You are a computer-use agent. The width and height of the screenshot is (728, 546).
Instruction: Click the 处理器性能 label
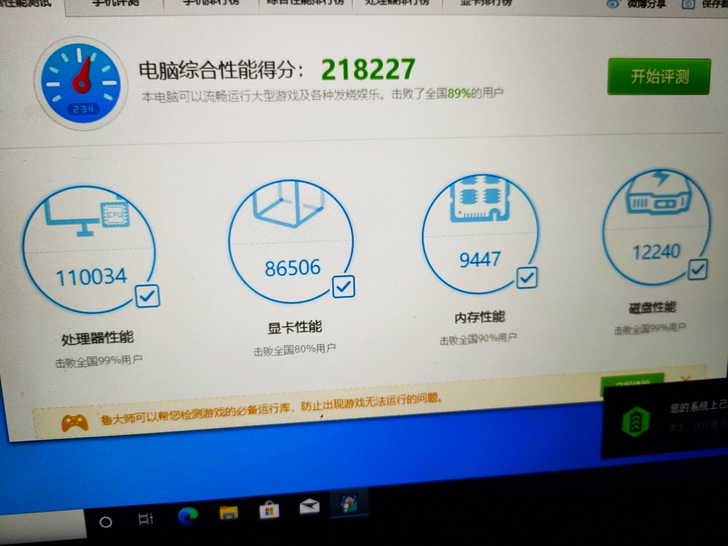coord(98,338)
